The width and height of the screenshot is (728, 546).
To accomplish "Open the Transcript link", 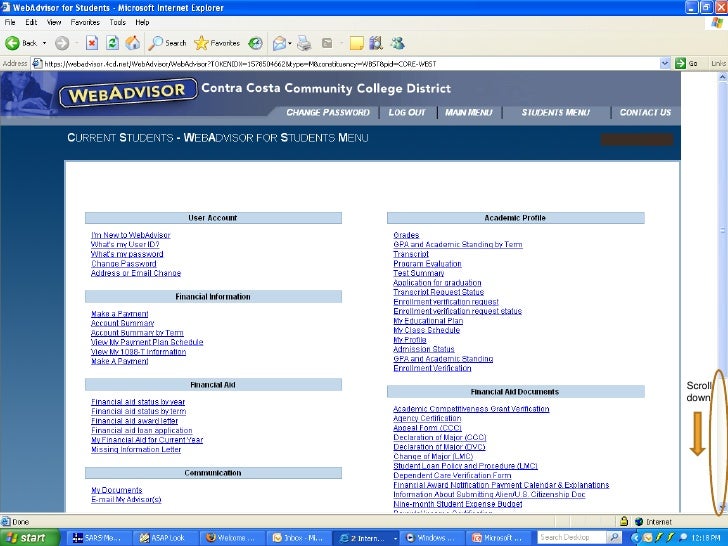I will 411,254.
